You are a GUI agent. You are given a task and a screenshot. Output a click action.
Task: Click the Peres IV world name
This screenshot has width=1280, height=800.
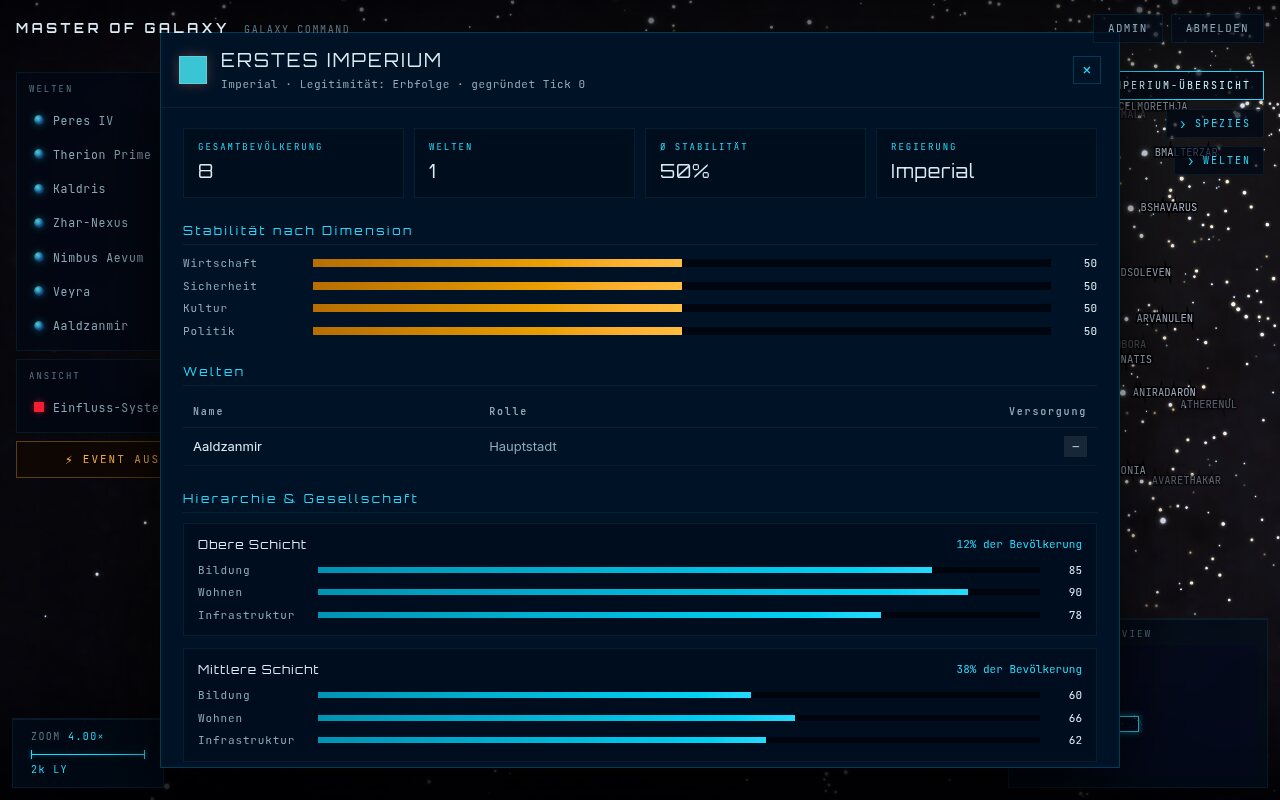[83, 121]
